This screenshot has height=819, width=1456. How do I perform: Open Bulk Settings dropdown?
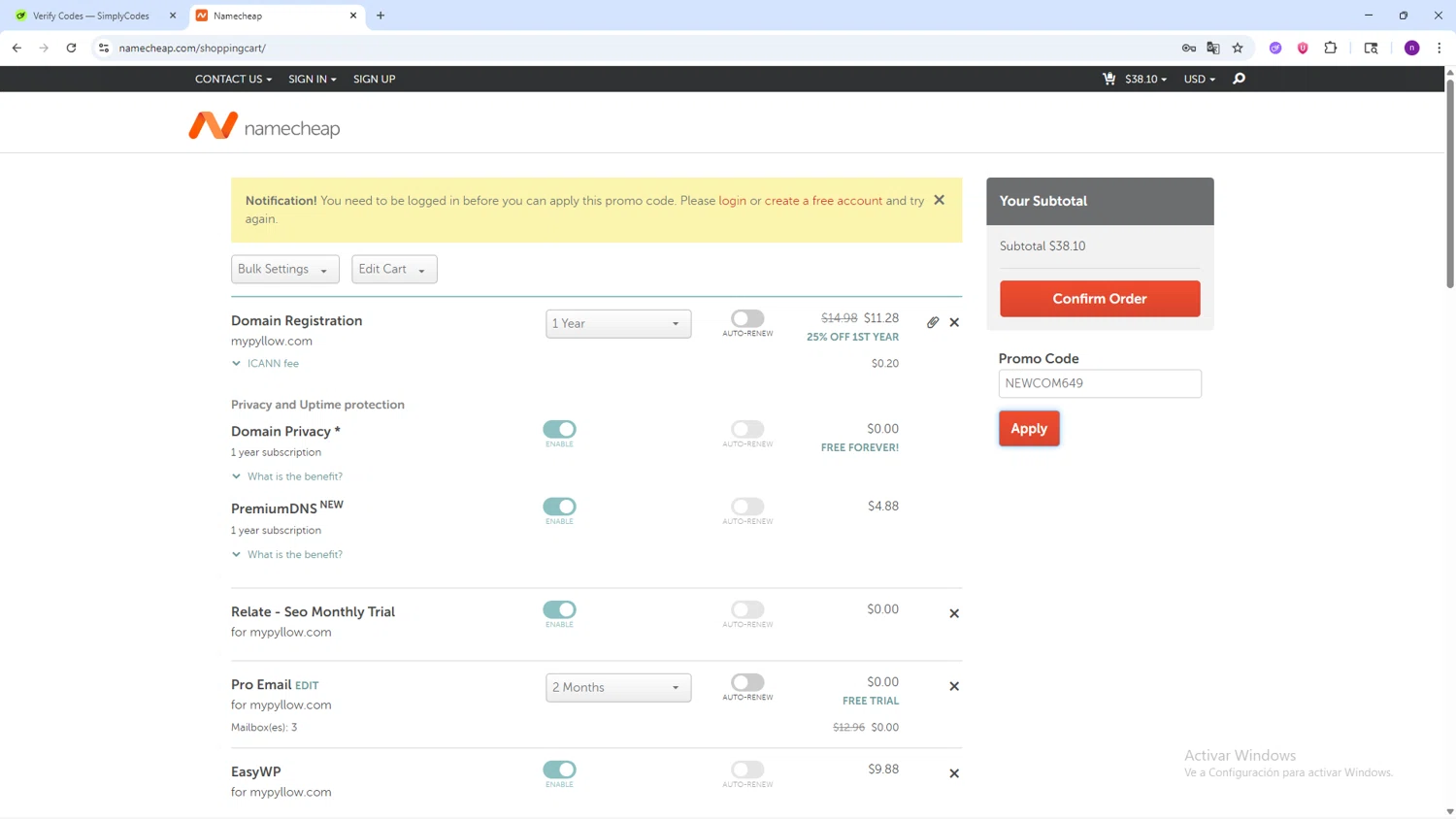[284, 269]
